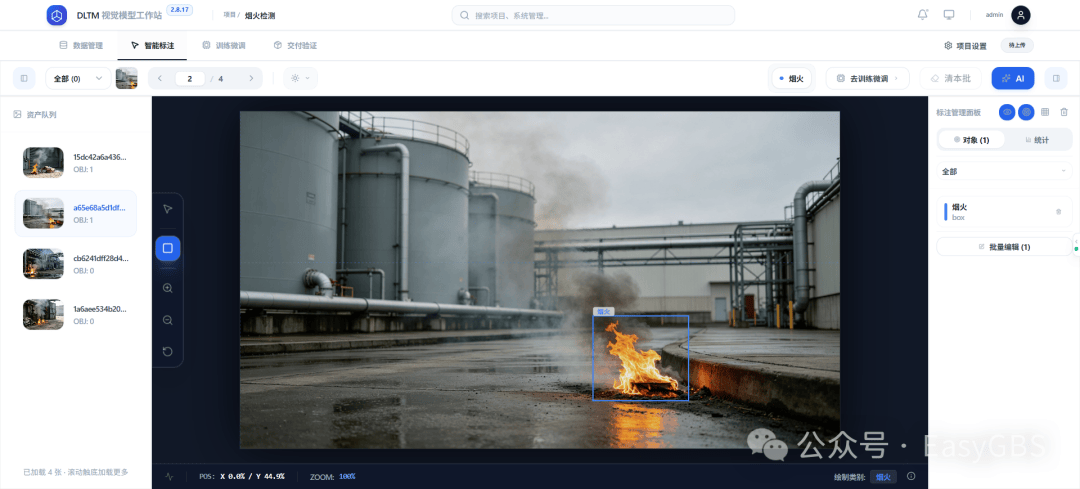1080x489 pixels.
Task: Switch to the 统计 tab
Action: pyautogui.click(x=1037, y=140)
